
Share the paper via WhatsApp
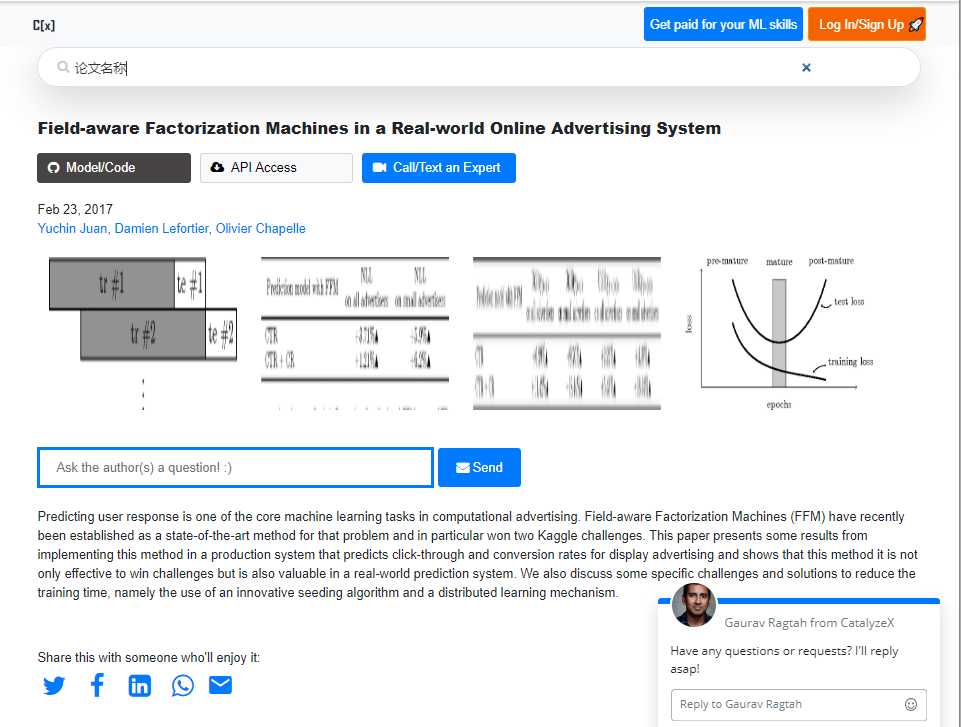tap(183, 685)
